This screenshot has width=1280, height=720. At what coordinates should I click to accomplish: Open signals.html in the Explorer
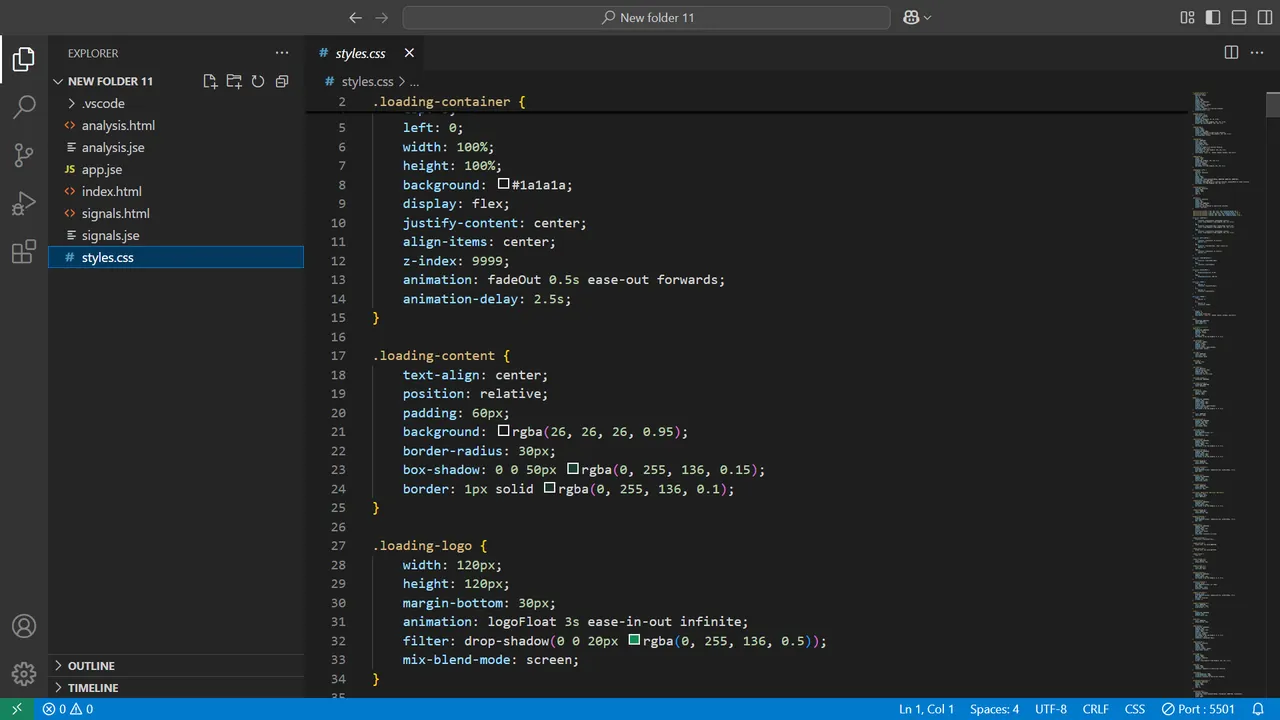click(176, 213)
